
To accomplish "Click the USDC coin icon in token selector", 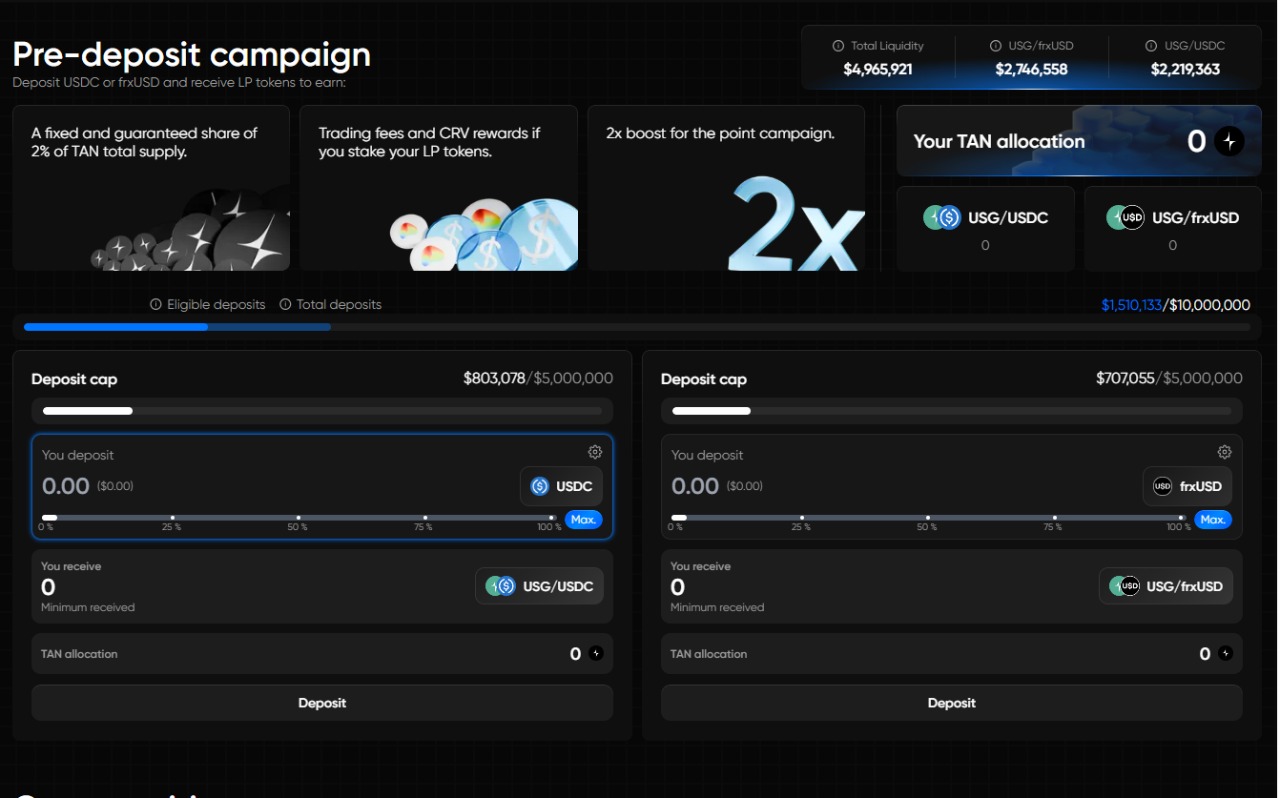I will (x=540, y=486).
